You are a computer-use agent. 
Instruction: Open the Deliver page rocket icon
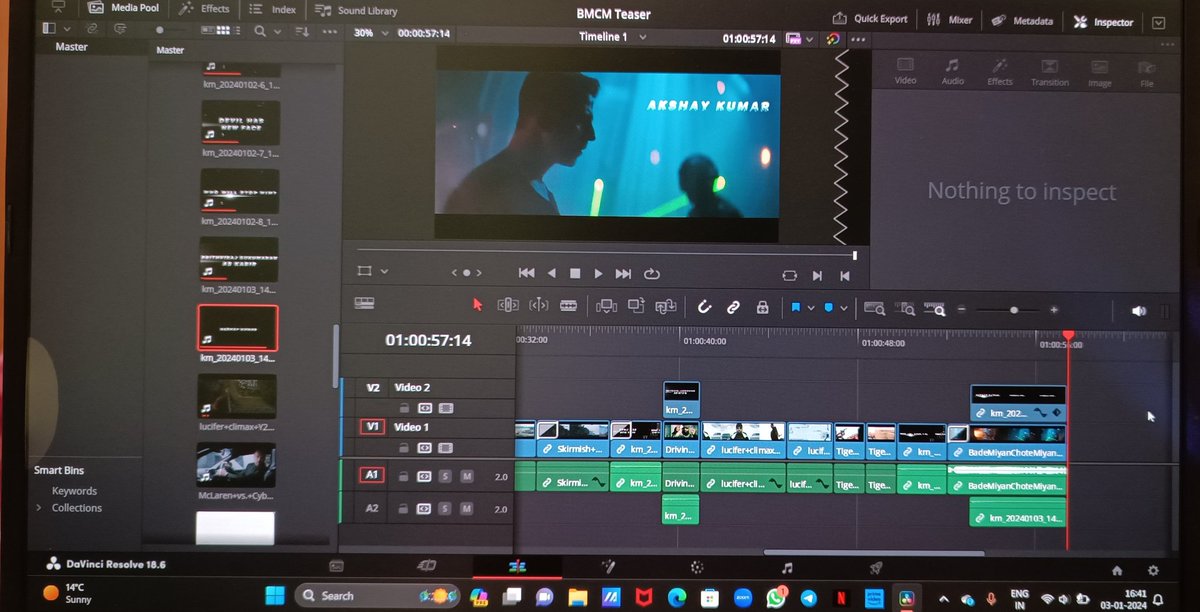[876, 567]
